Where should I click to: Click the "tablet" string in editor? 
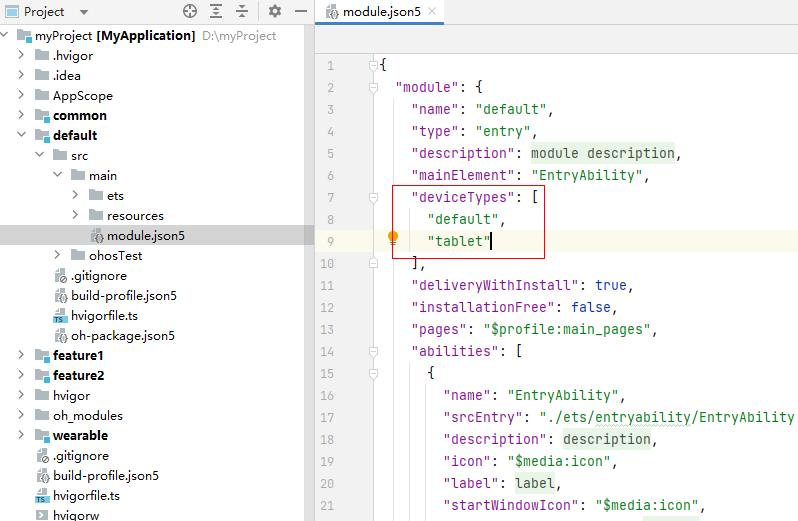tap(458, 241)
